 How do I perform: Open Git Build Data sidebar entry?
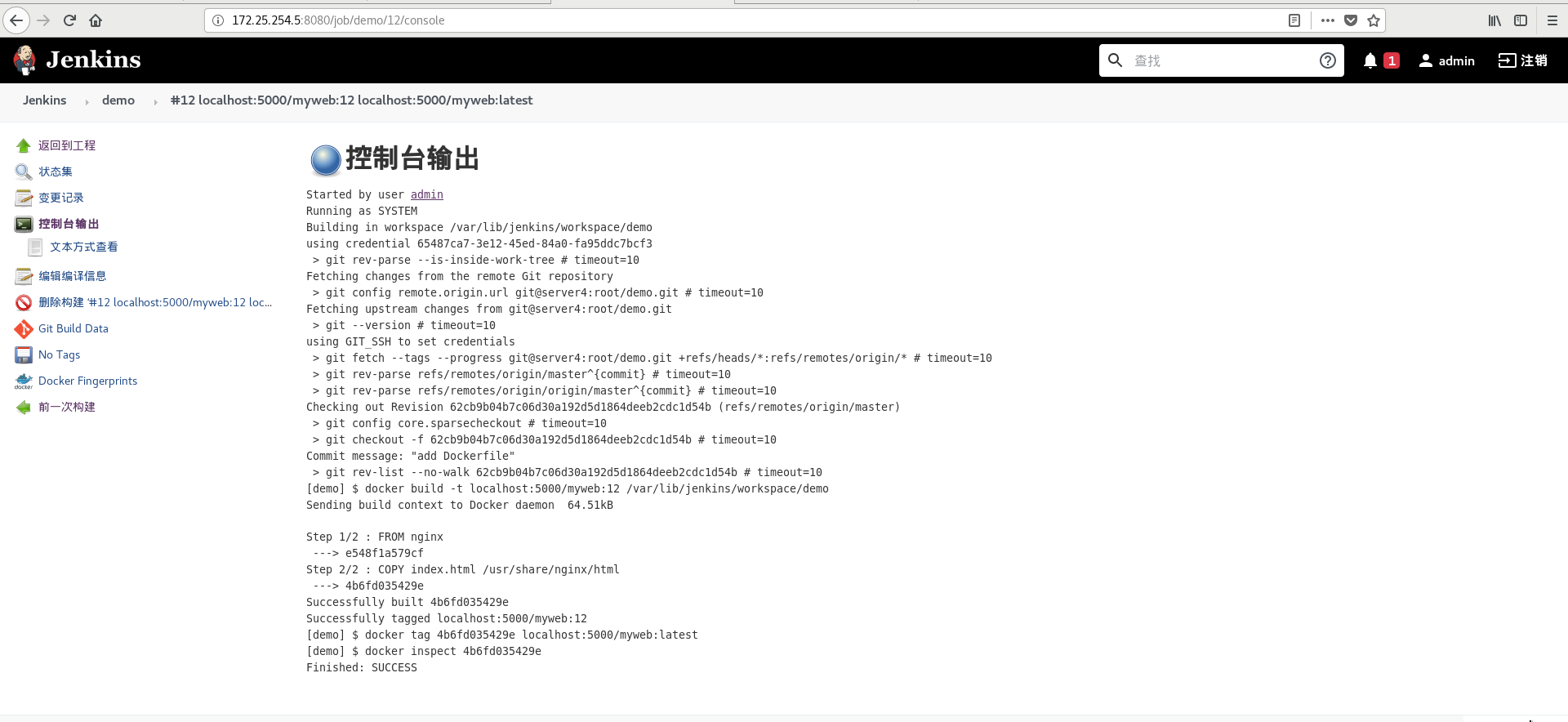(73, 328)
